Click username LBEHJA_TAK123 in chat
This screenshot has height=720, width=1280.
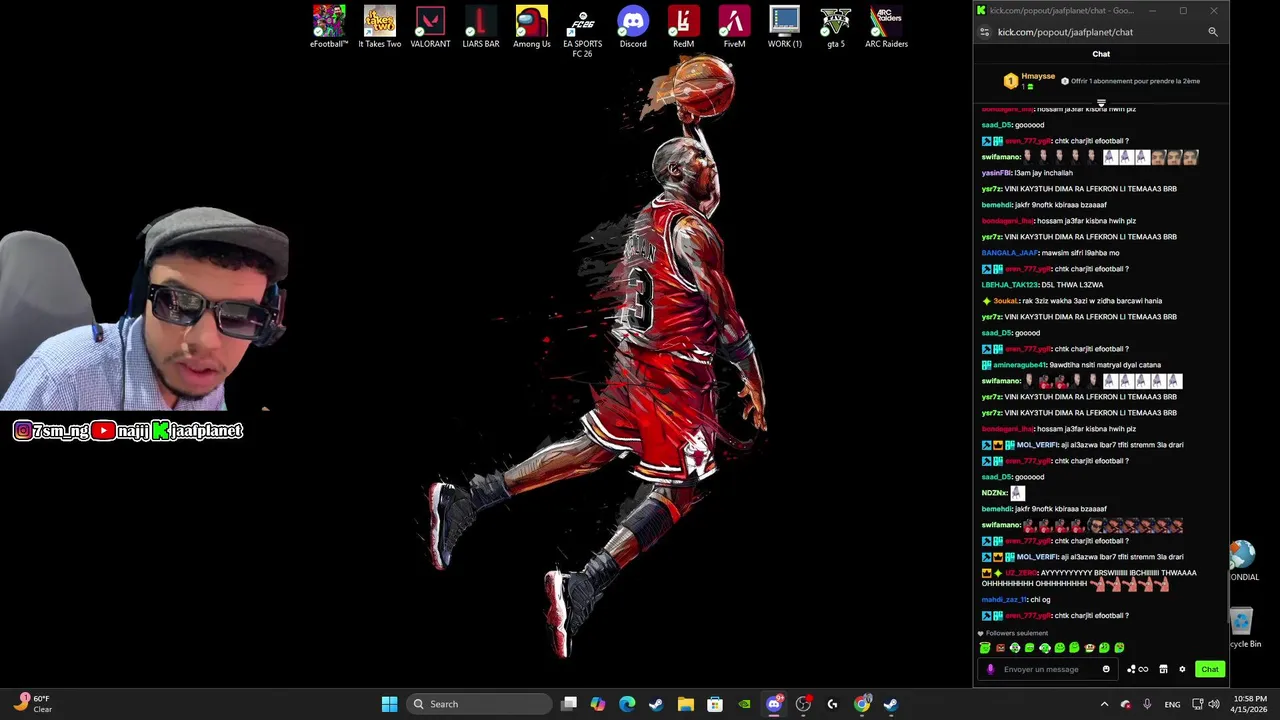pos(1010,285)
